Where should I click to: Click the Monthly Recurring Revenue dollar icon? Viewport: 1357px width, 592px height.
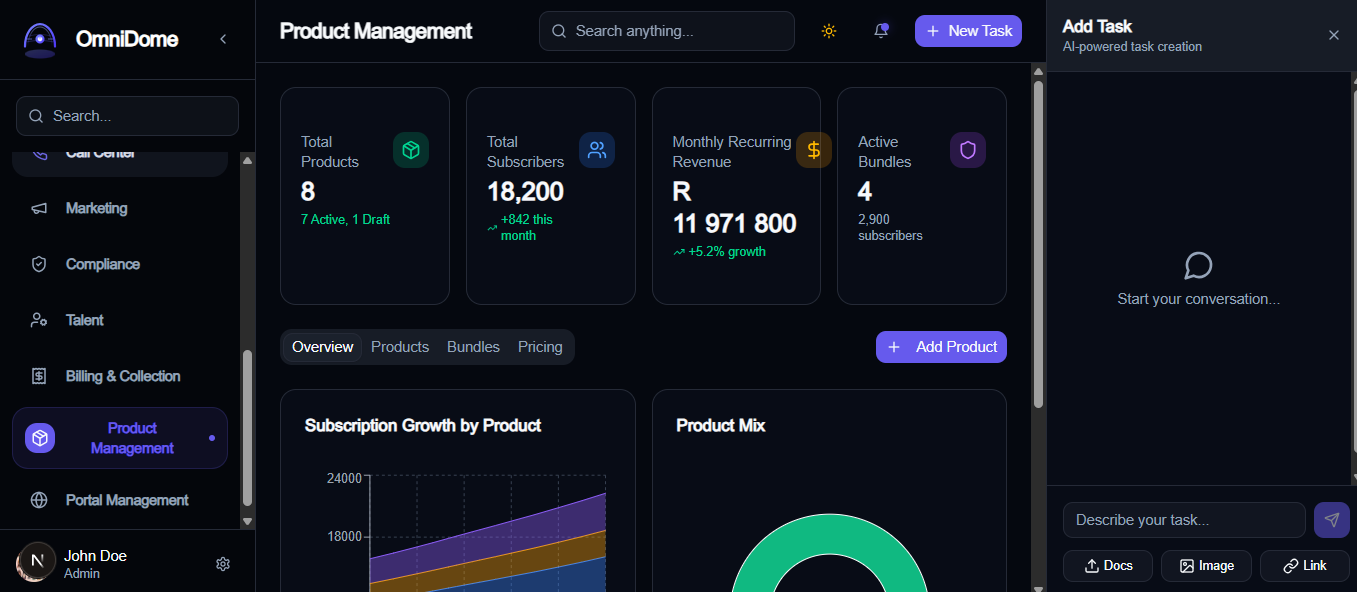coord(814,150)
